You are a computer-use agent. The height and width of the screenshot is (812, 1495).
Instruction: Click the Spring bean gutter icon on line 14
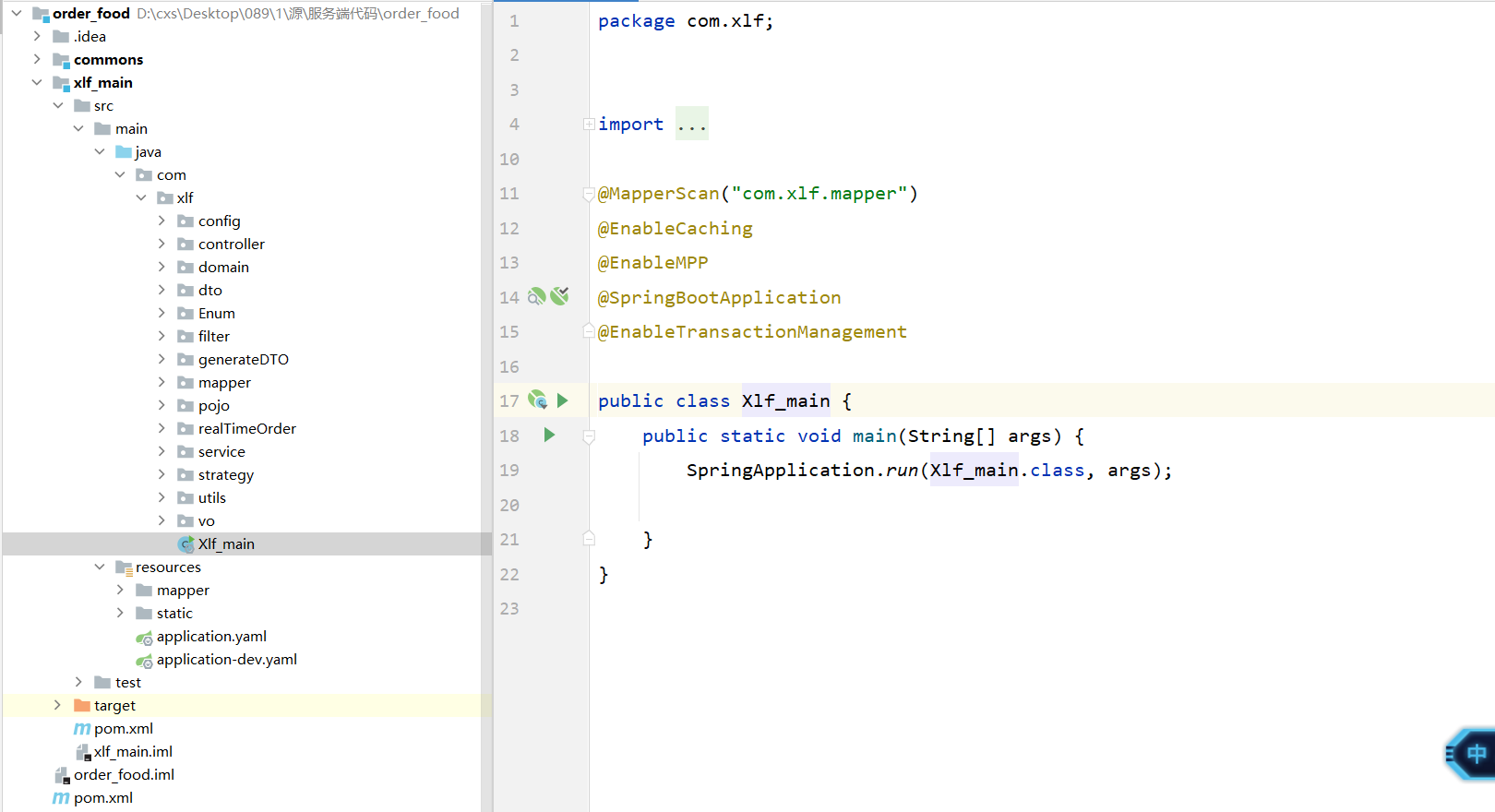point(559,296)
